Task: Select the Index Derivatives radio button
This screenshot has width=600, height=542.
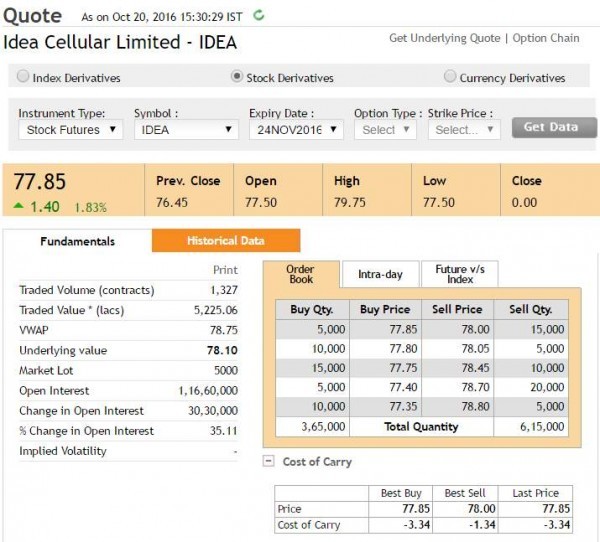Action: 23,77
